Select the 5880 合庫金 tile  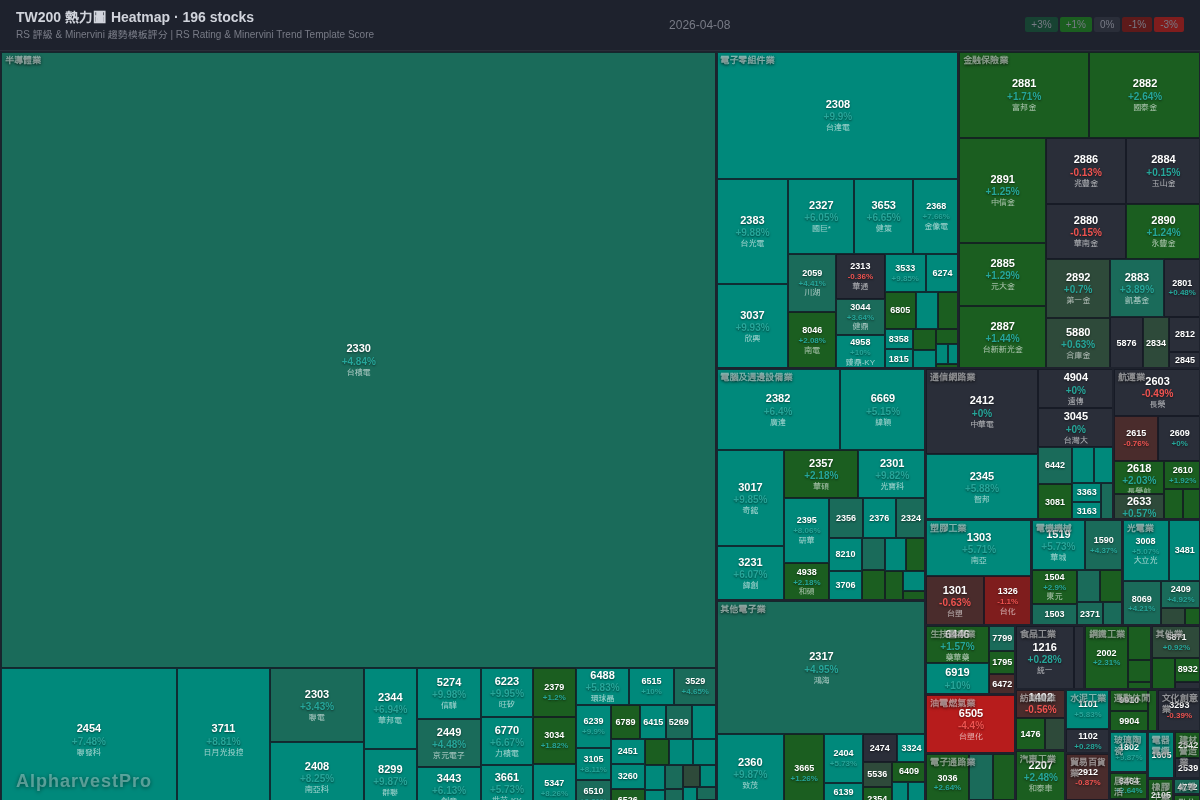click(x=1078, y=343)
